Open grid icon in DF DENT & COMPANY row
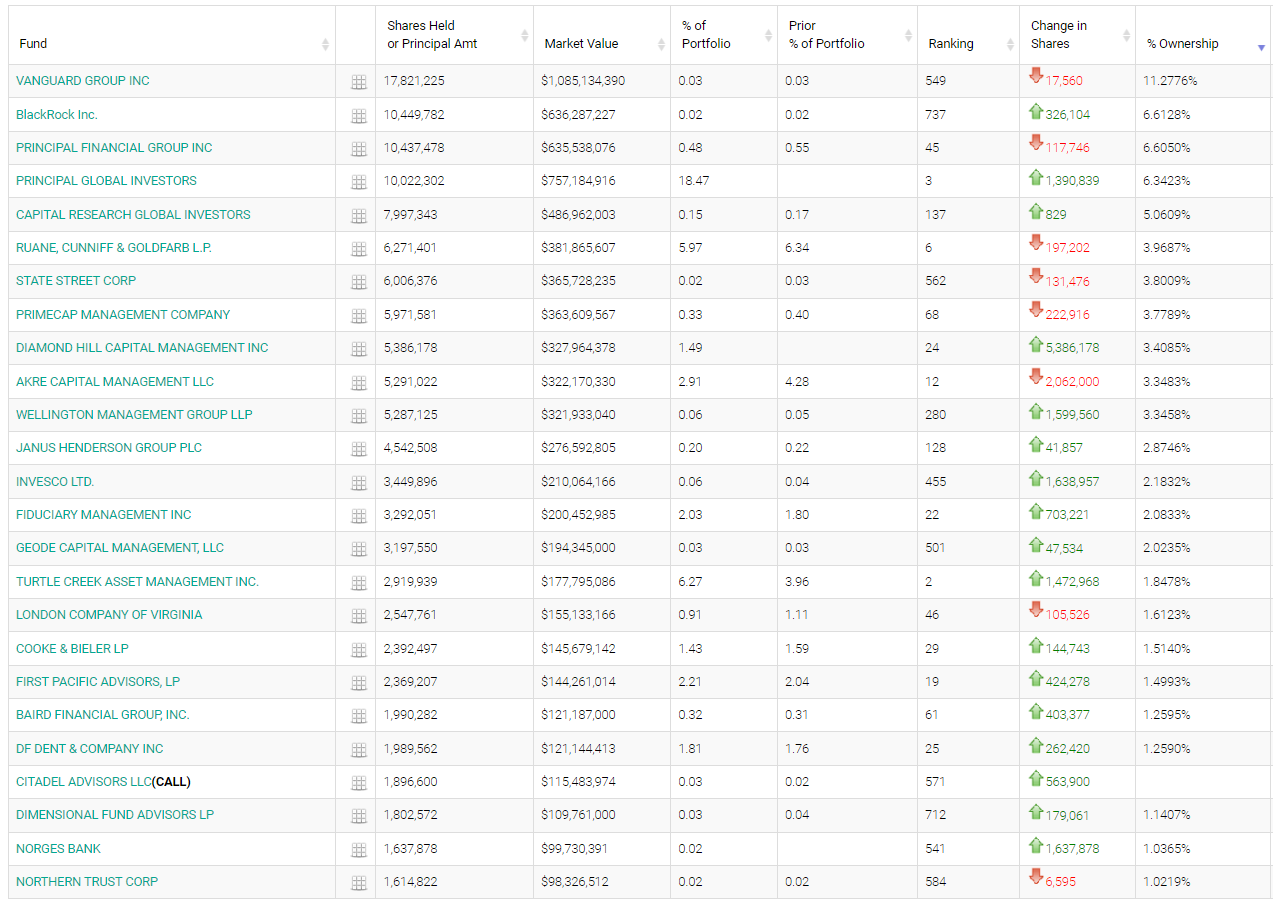 pyautogui.click(x=359, y=750)
